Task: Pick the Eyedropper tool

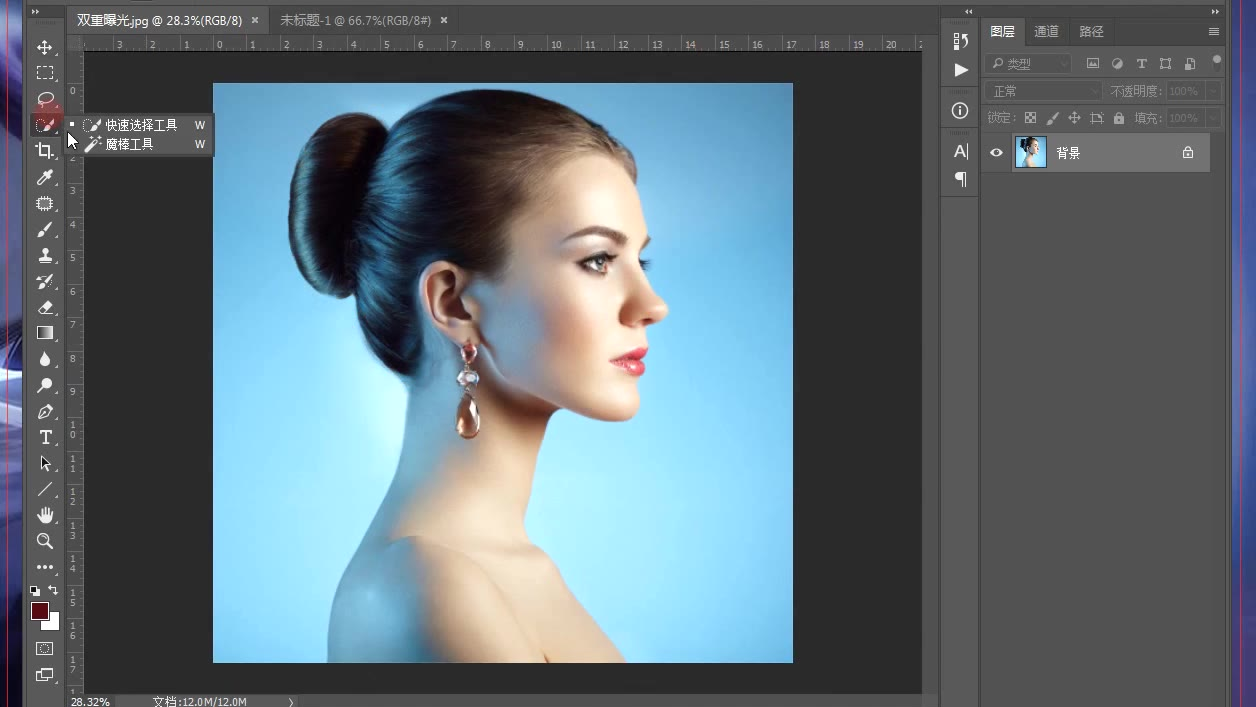Action: pos(45,177)
